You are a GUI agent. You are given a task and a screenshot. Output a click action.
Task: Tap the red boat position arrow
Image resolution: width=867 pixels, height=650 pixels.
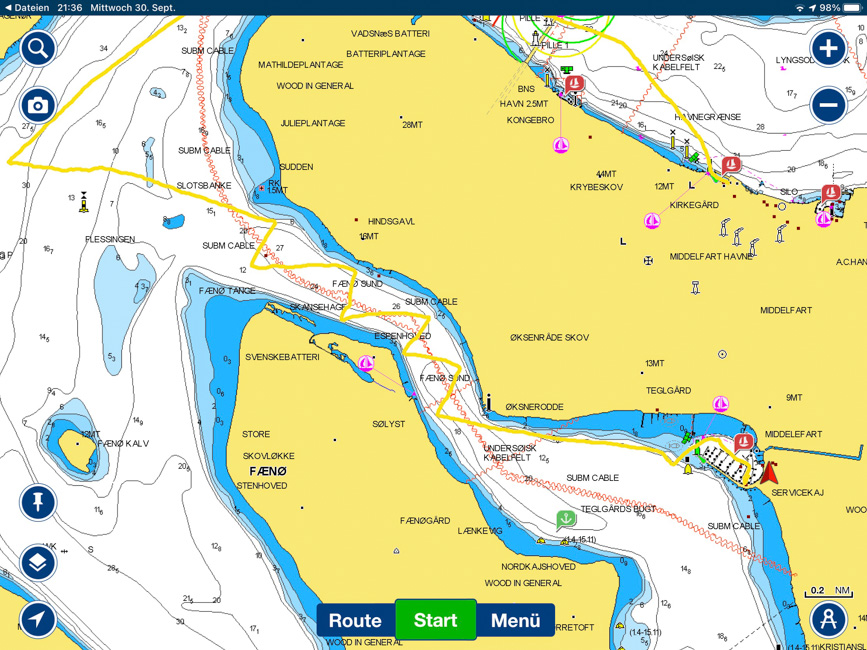click(x=768, y=472)
